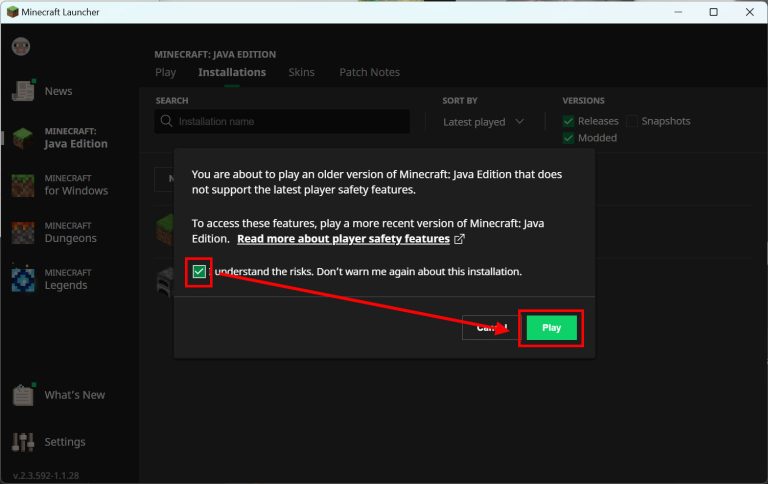Uncheck the "I understand the risks" checkbox
The width and height of the screenshot is (768, 484).
tap(199, 272)
